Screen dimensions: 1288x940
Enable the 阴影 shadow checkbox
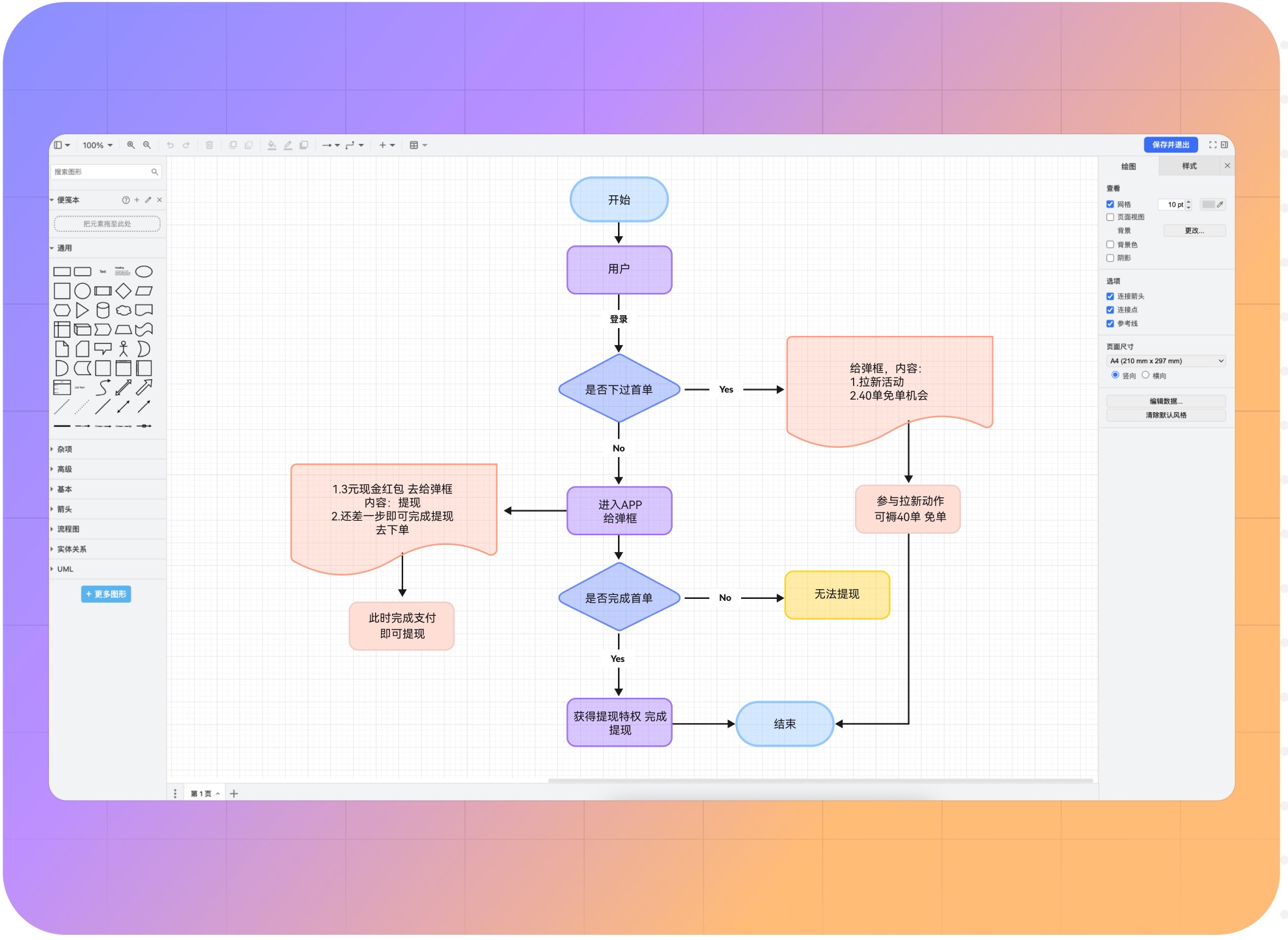[x=1110, y=258]
